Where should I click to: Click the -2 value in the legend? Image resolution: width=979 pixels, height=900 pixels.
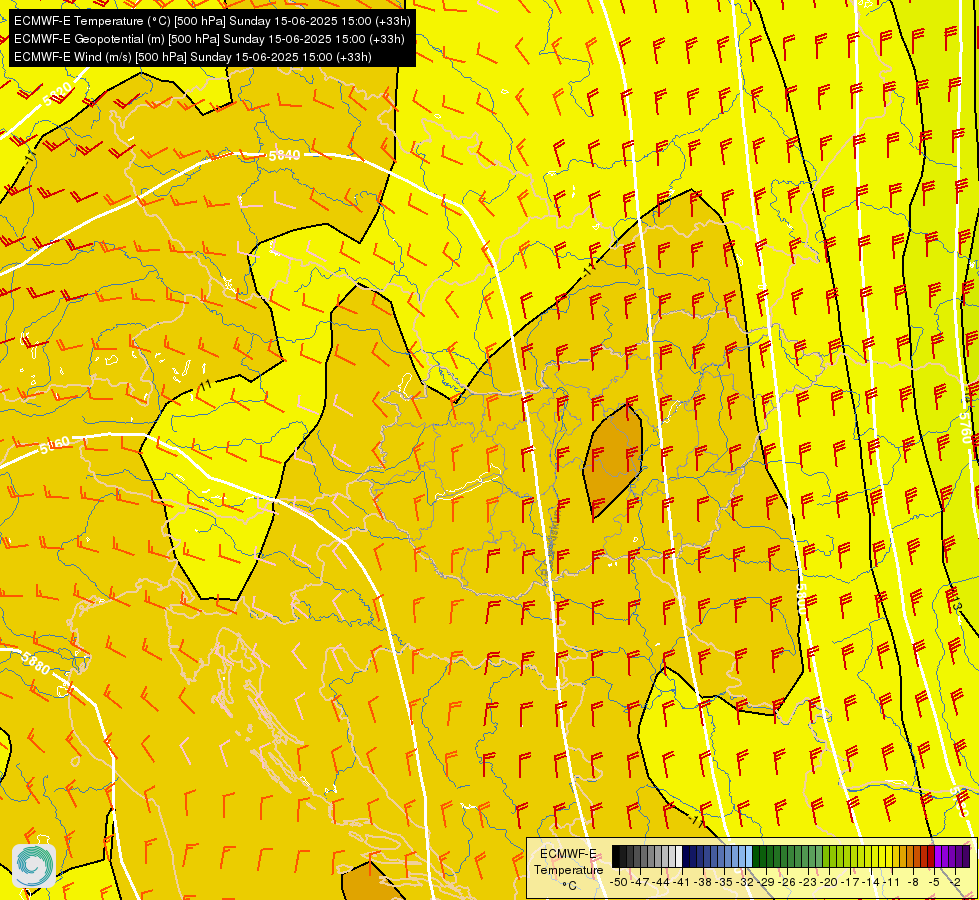pos(955,882)
